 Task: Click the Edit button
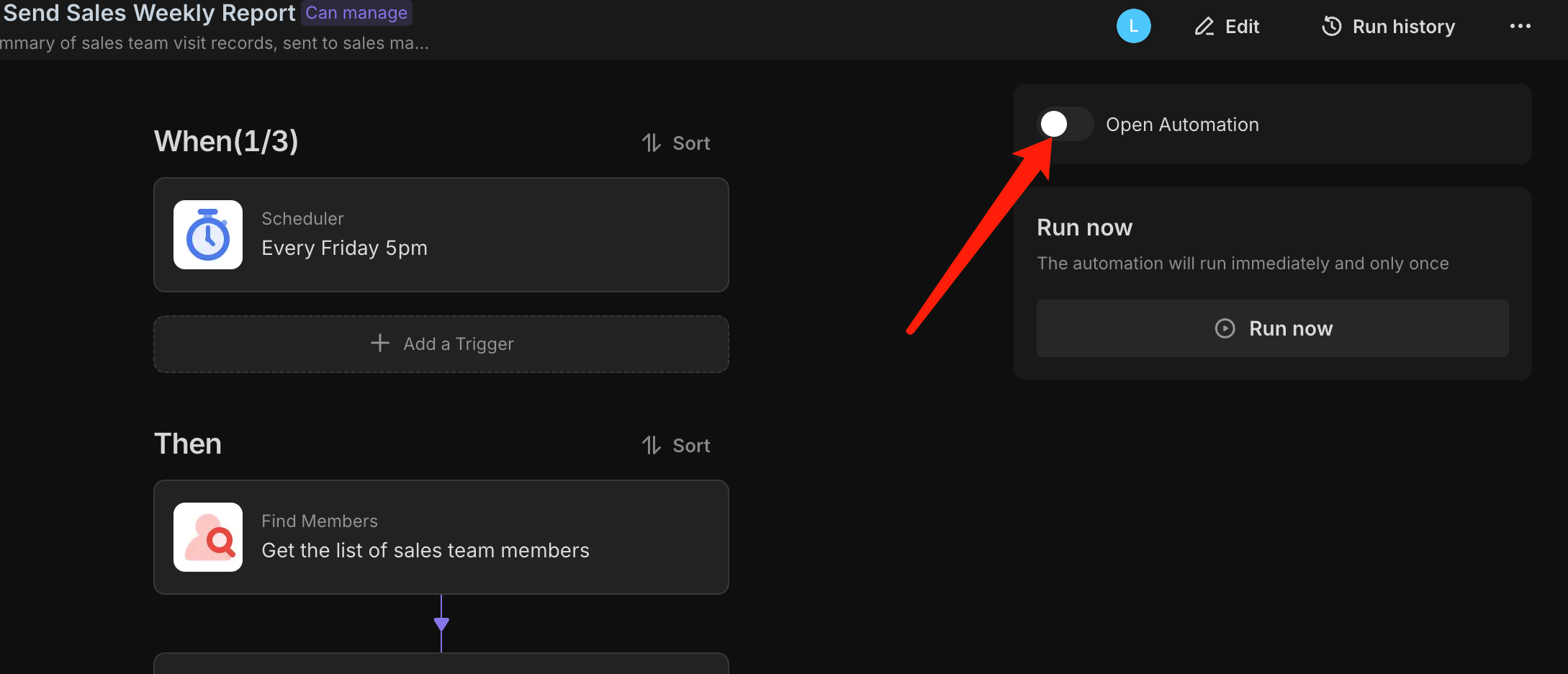point(1227,27)
